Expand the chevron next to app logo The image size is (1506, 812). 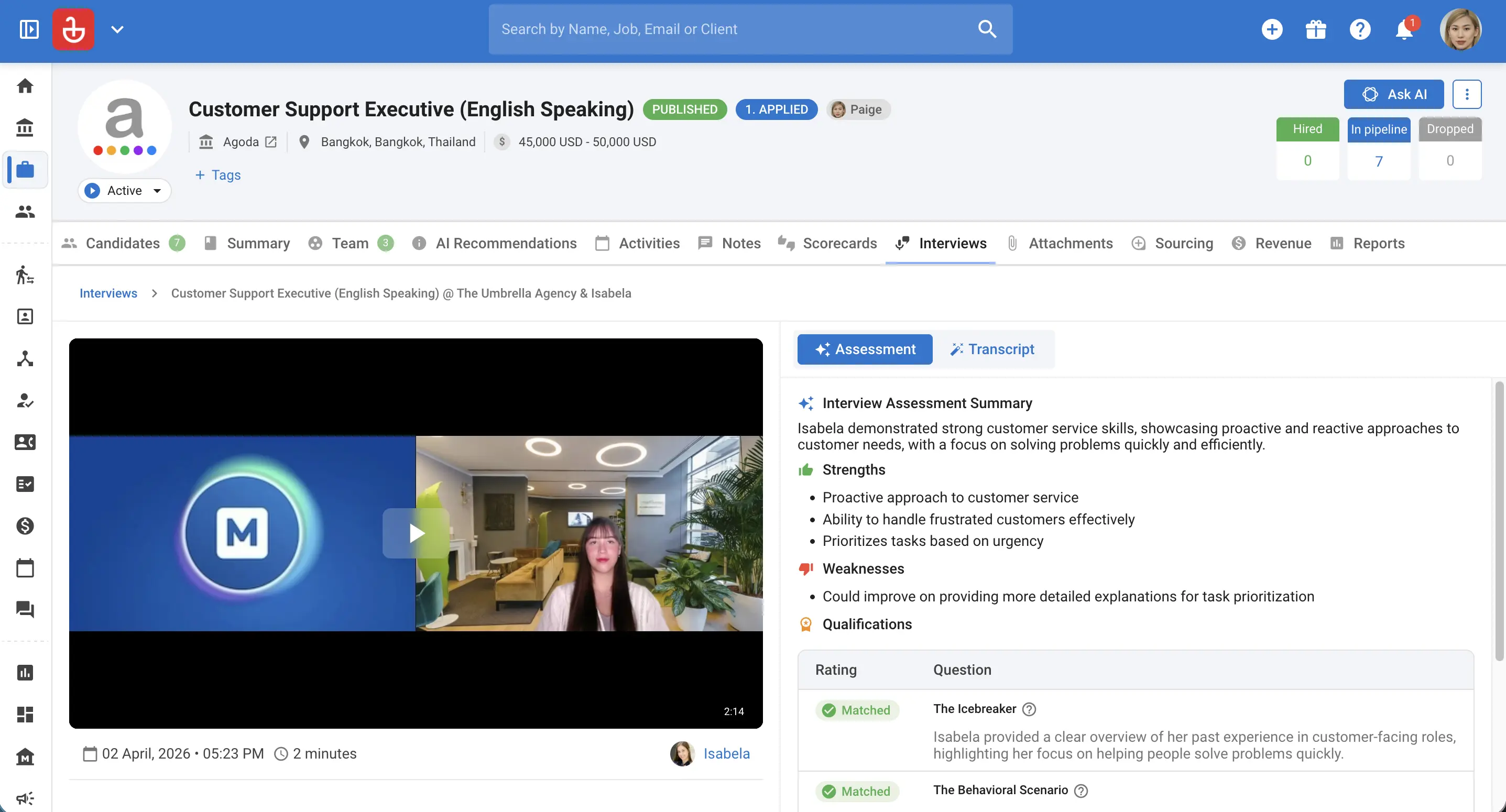pyautogui.click(x=117, y=29)
